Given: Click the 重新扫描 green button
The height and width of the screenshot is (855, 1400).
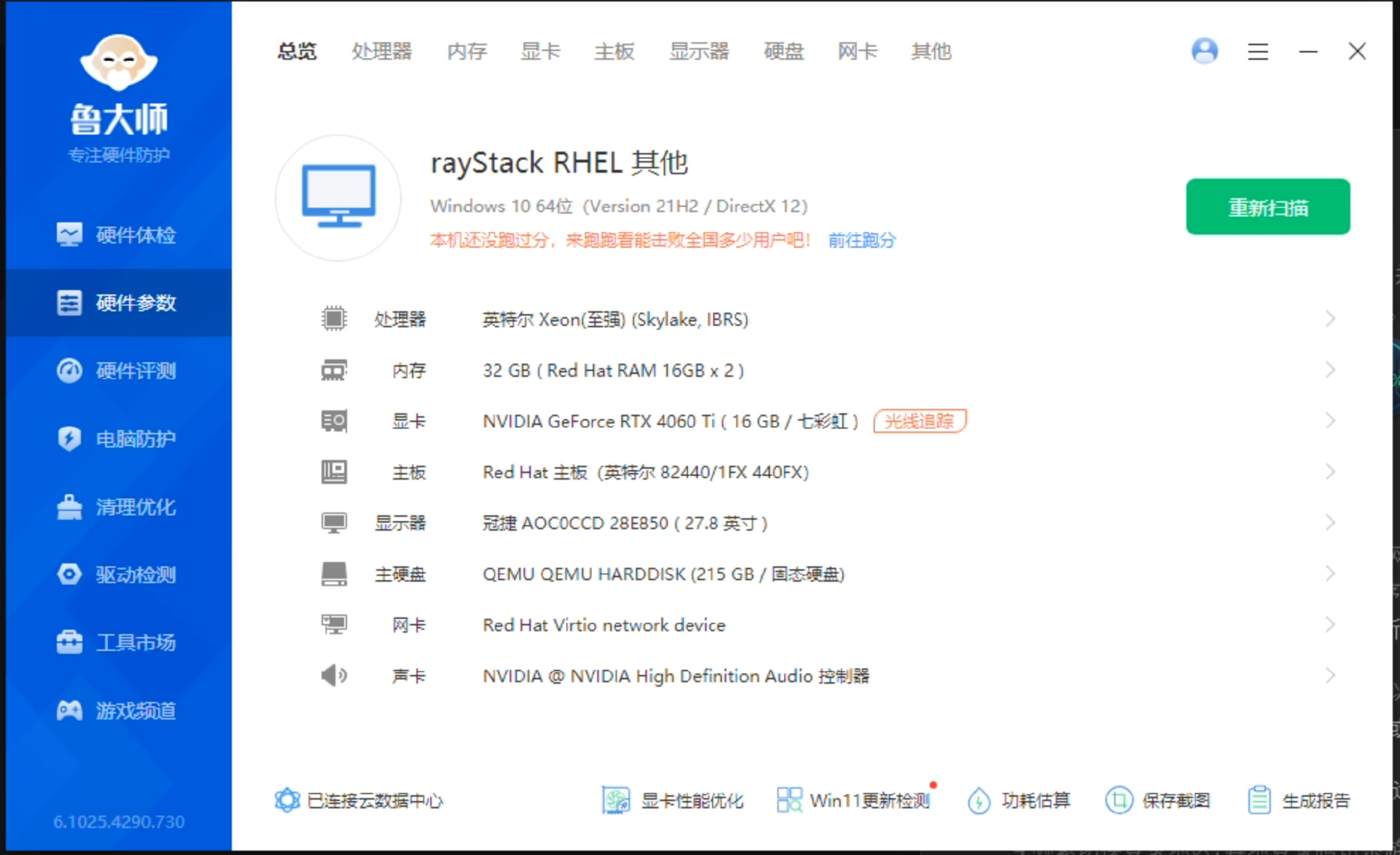Looking at the screenshot, I should (x=1268, y=207).
